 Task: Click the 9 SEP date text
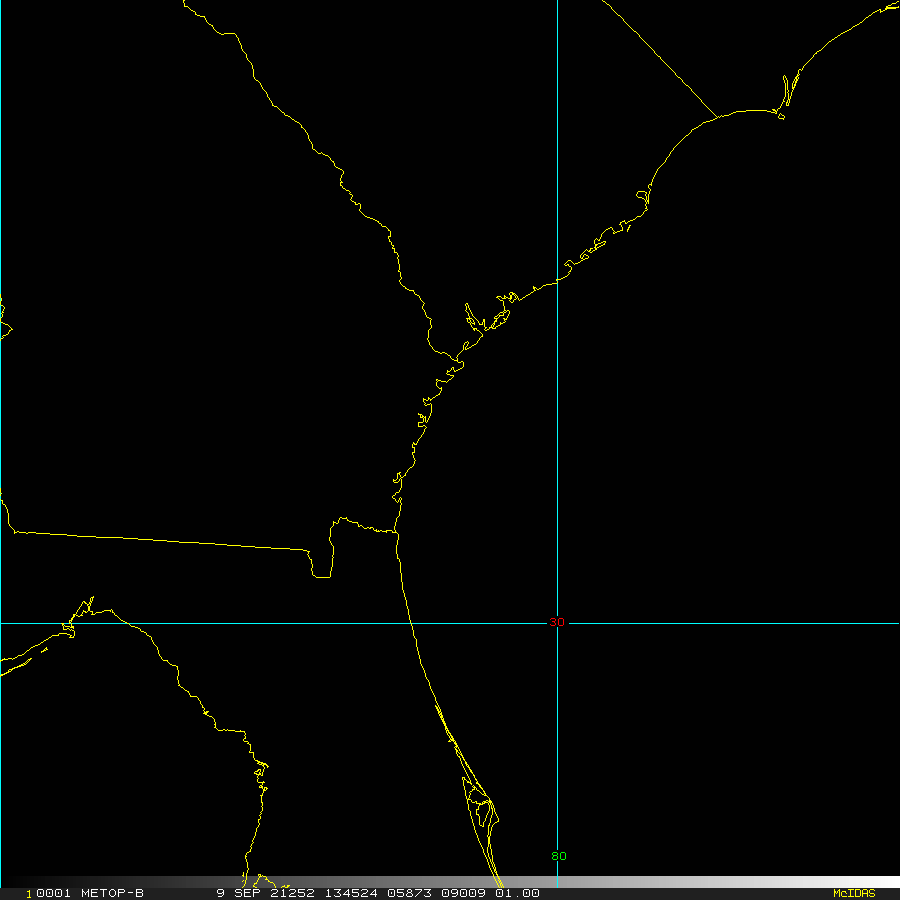tap(236, 893)
